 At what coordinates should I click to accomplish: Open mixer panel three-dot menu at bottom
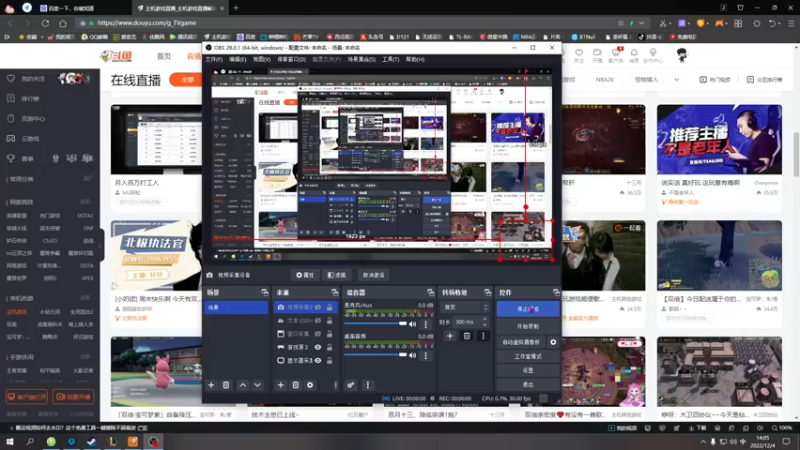coord(368,385)
